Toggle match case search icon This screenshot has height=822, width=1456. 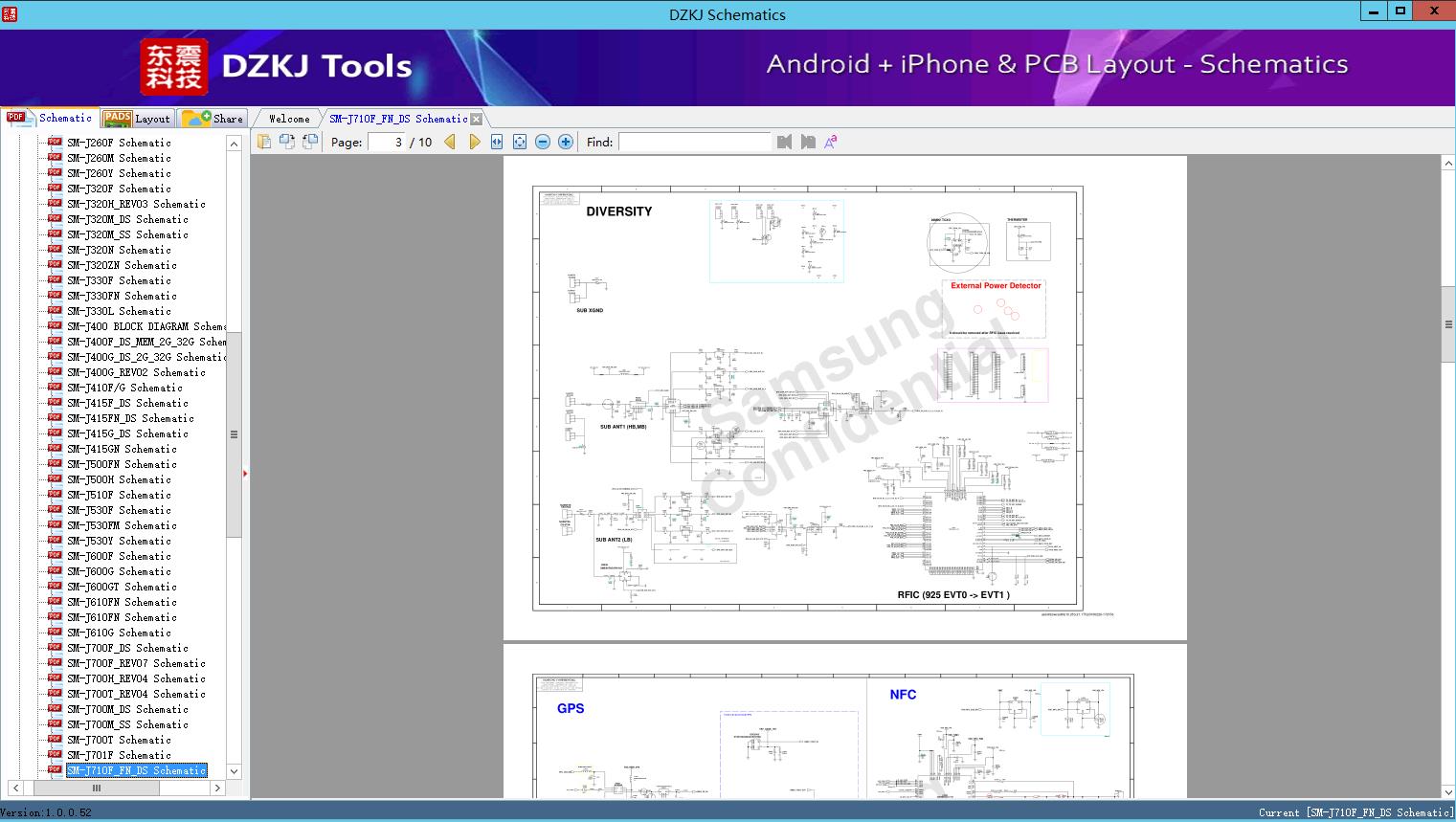click(x=831, y=142)
